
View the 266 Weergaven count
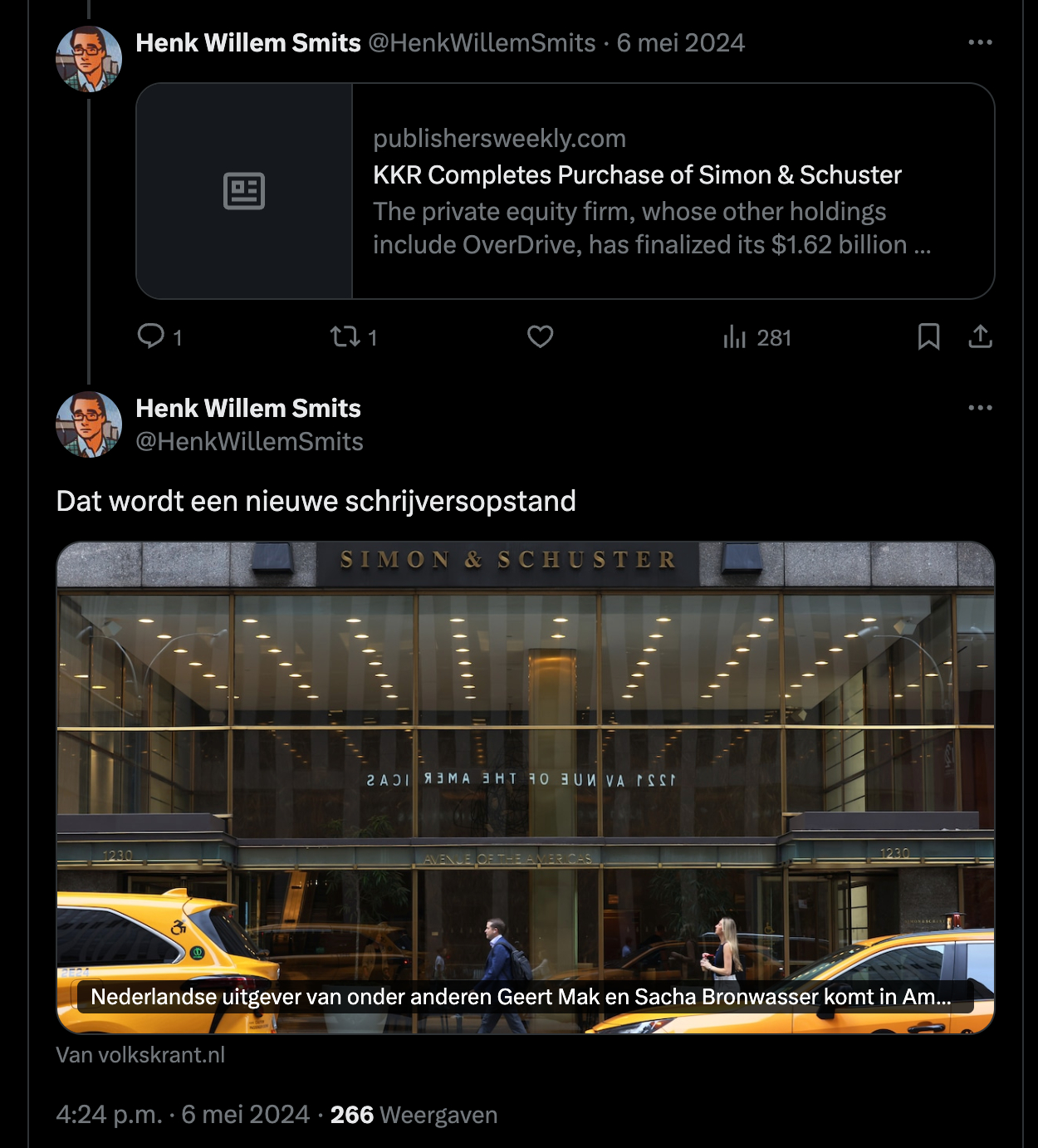(414, 1115)
